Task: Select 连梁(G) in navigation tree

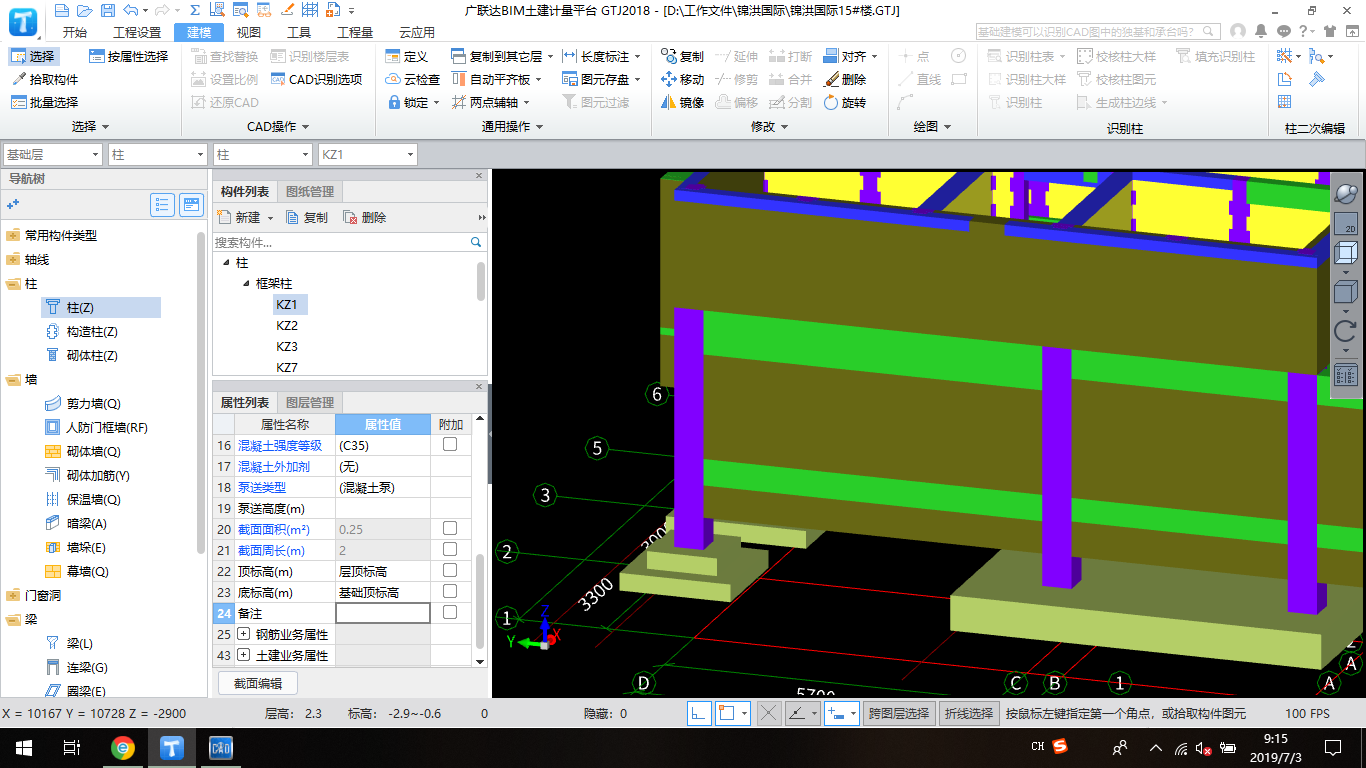Action: pos(76,667)
